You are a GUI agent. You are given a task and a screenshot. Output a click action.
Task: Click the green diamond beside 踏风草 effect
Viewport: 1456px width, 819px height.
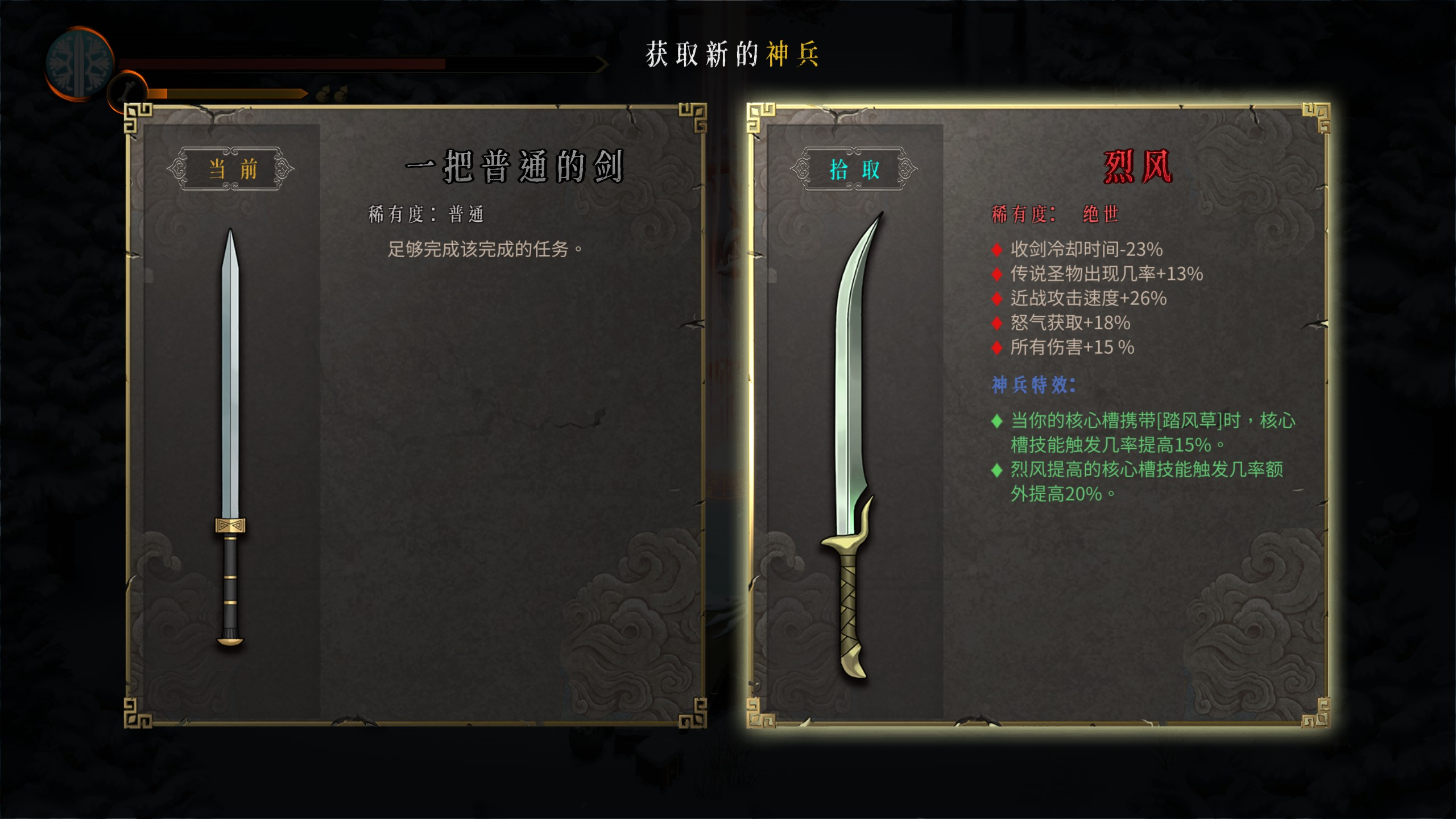[996, 421]
